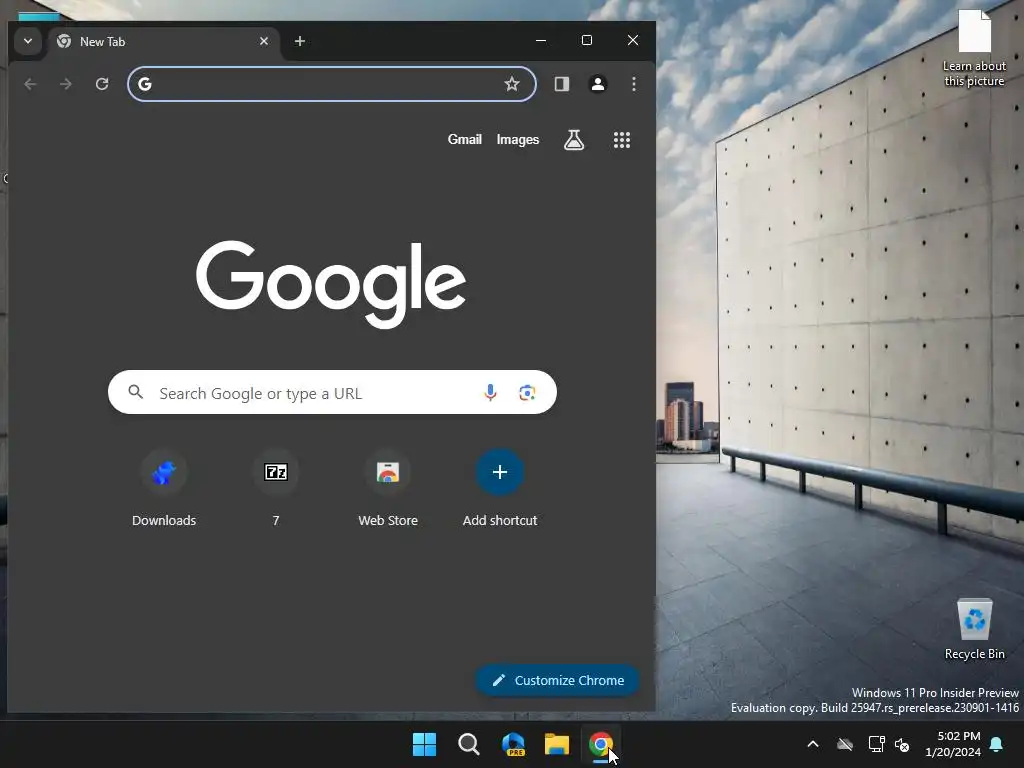
Task: Open the Web Store shortcut
Action: 388,488
